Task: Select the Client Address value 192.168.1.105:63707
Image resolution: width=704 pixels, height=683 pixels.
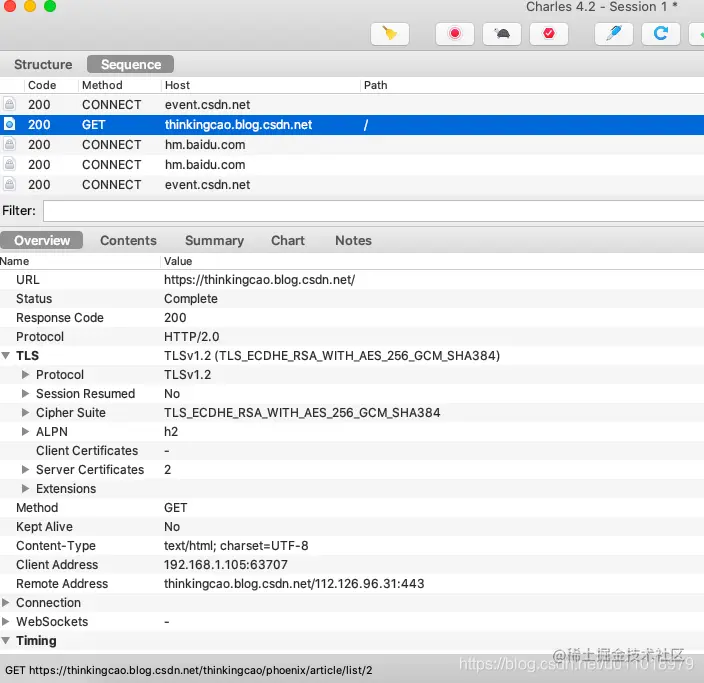Action: coord(226,564)
